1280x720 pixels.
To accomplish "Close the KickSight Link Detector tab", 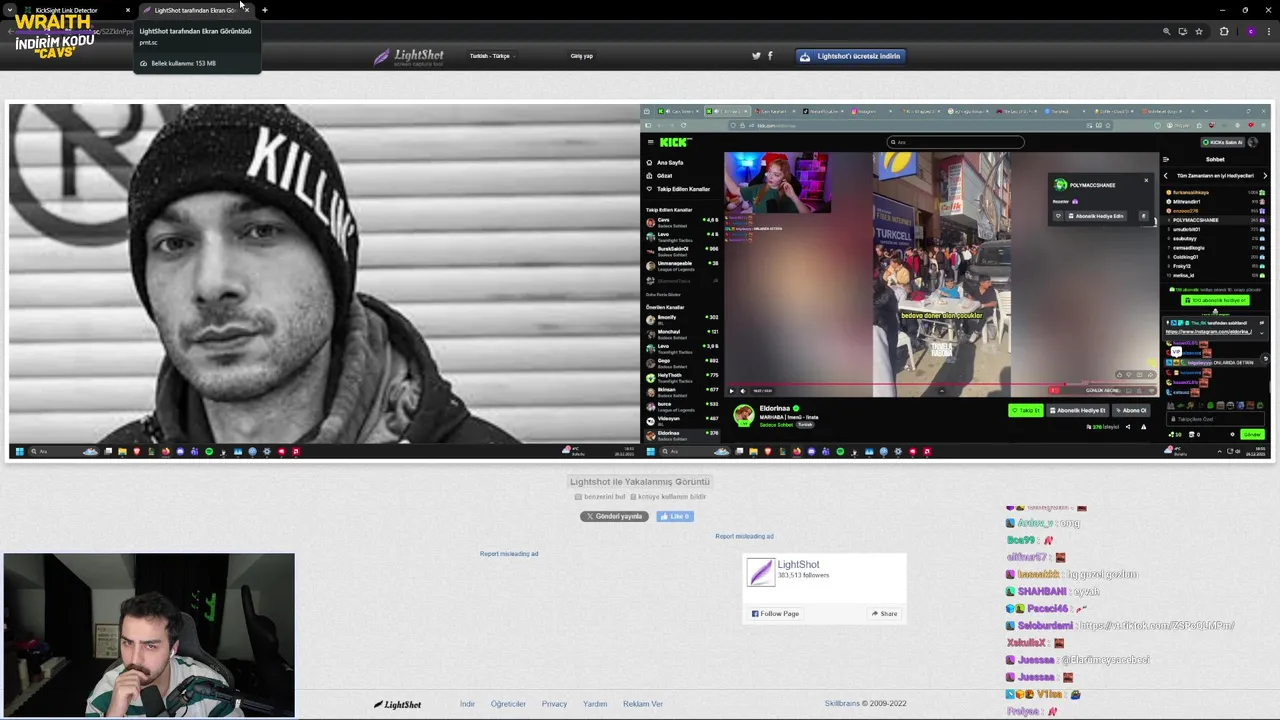I will [127, 10].
